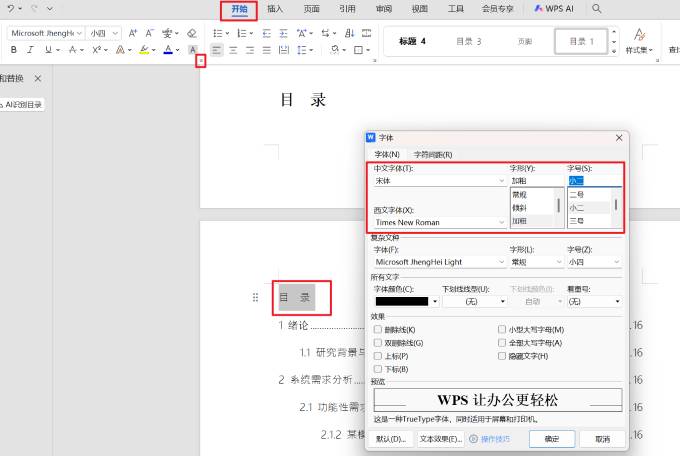The width and height of the screenshot is (680, 456).
Task: Increase paragraph indent
Action: (283, 33)
